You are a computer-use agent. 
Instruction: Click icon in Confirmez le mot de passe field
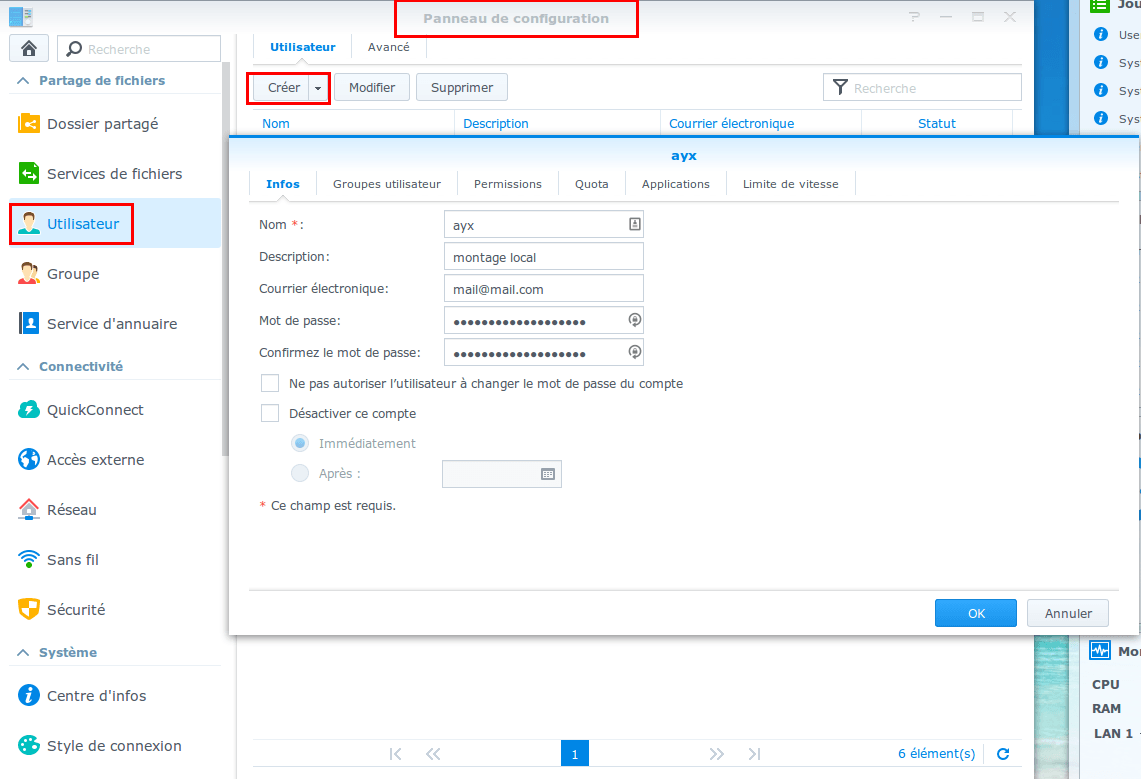[635, 352]
